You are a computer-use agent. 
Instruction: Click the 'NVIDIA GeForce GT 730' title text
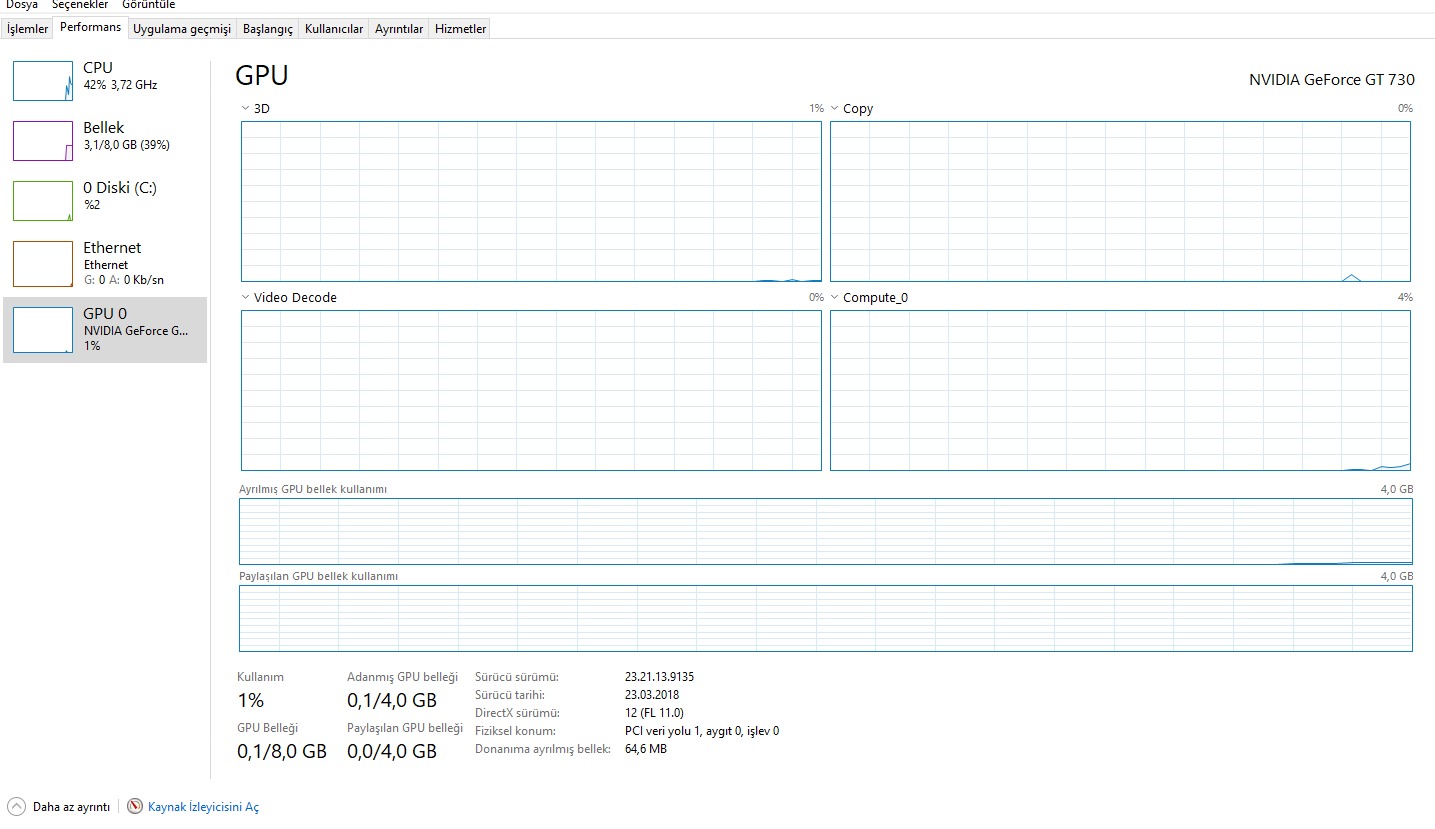[x=1331, y=80]
